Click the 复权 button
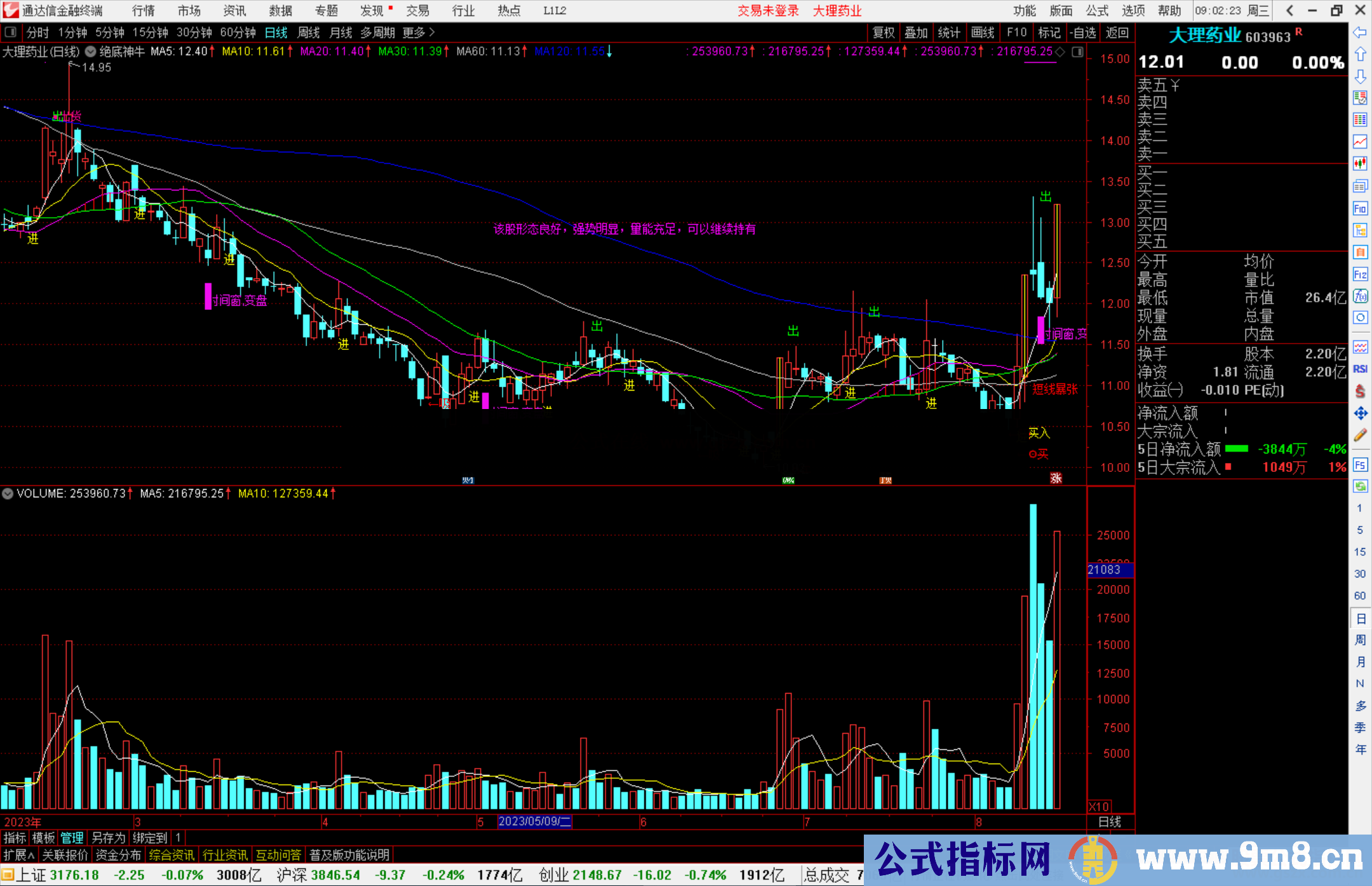 [884, 32]
